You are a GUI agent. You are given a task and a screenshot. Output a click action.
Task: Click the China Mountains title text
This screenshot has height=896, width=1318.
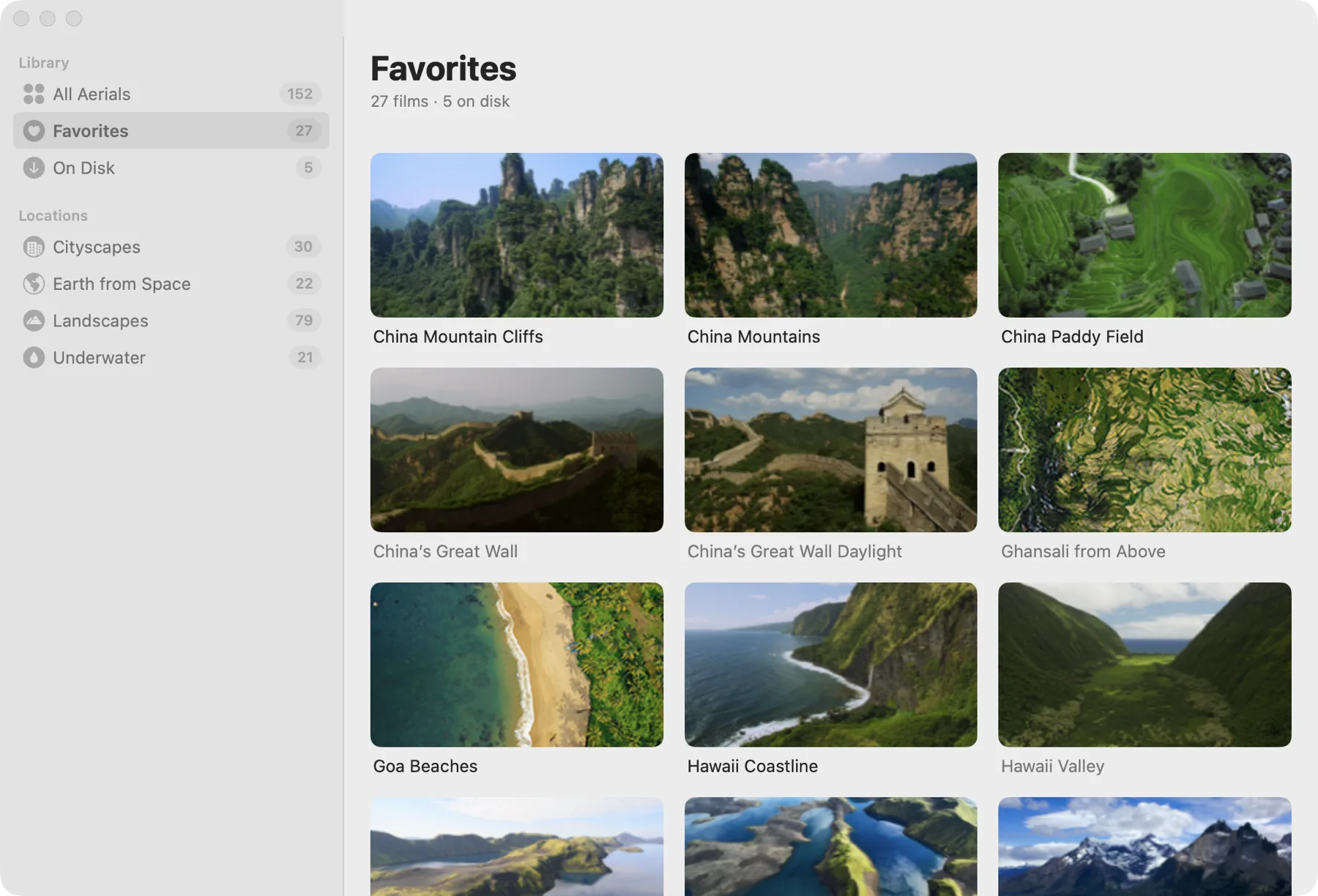click(x=753, y=337)
